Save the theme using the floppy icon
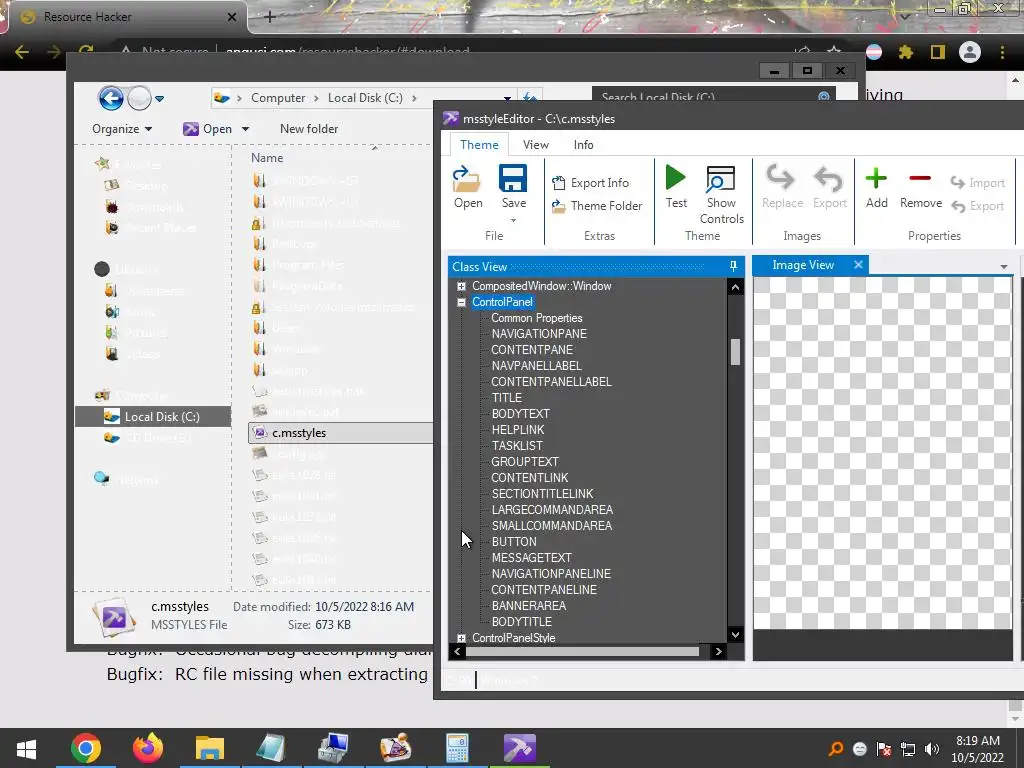Viewport: 1024px width, 768px height. point(513,178)
